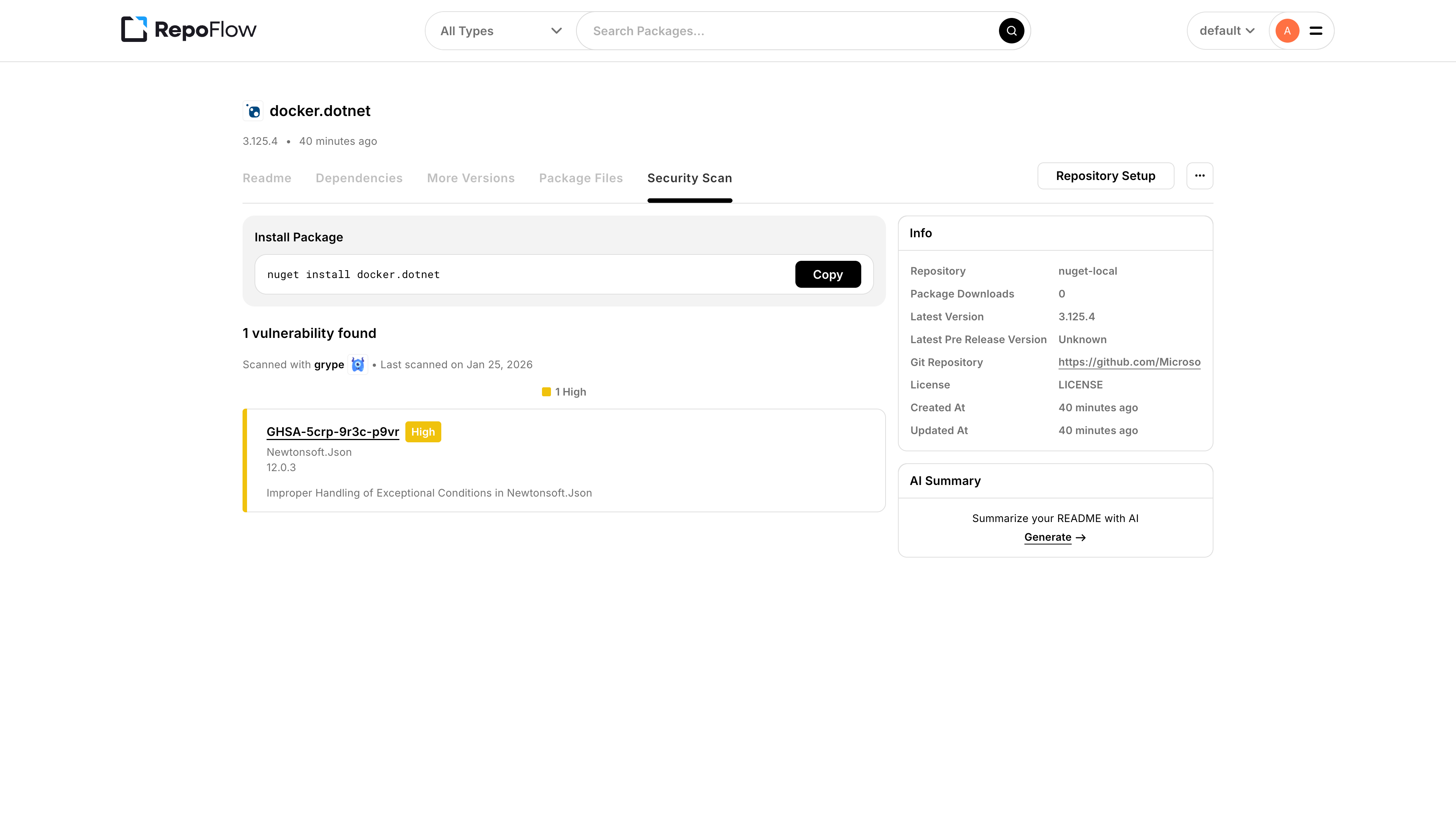Click the AI Summary panel heading
The width and height of the screenshot is (1456, 824).
coord(945,481)
